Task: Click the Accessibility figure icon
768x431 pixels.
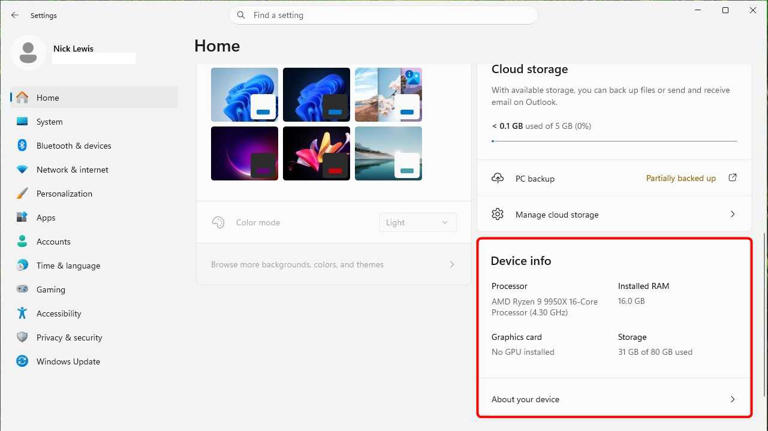Action: click(x=22, y=313)
